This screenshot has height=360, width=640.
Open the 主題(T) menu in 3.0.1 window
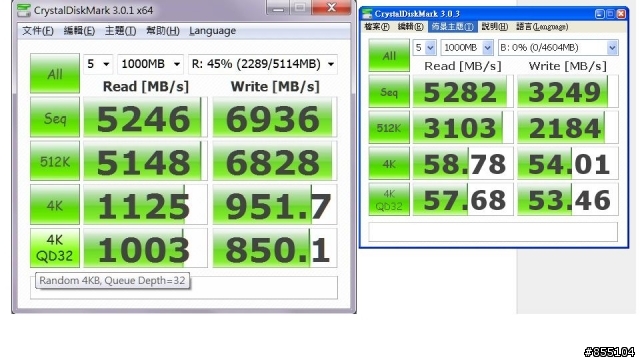(120, 31)
